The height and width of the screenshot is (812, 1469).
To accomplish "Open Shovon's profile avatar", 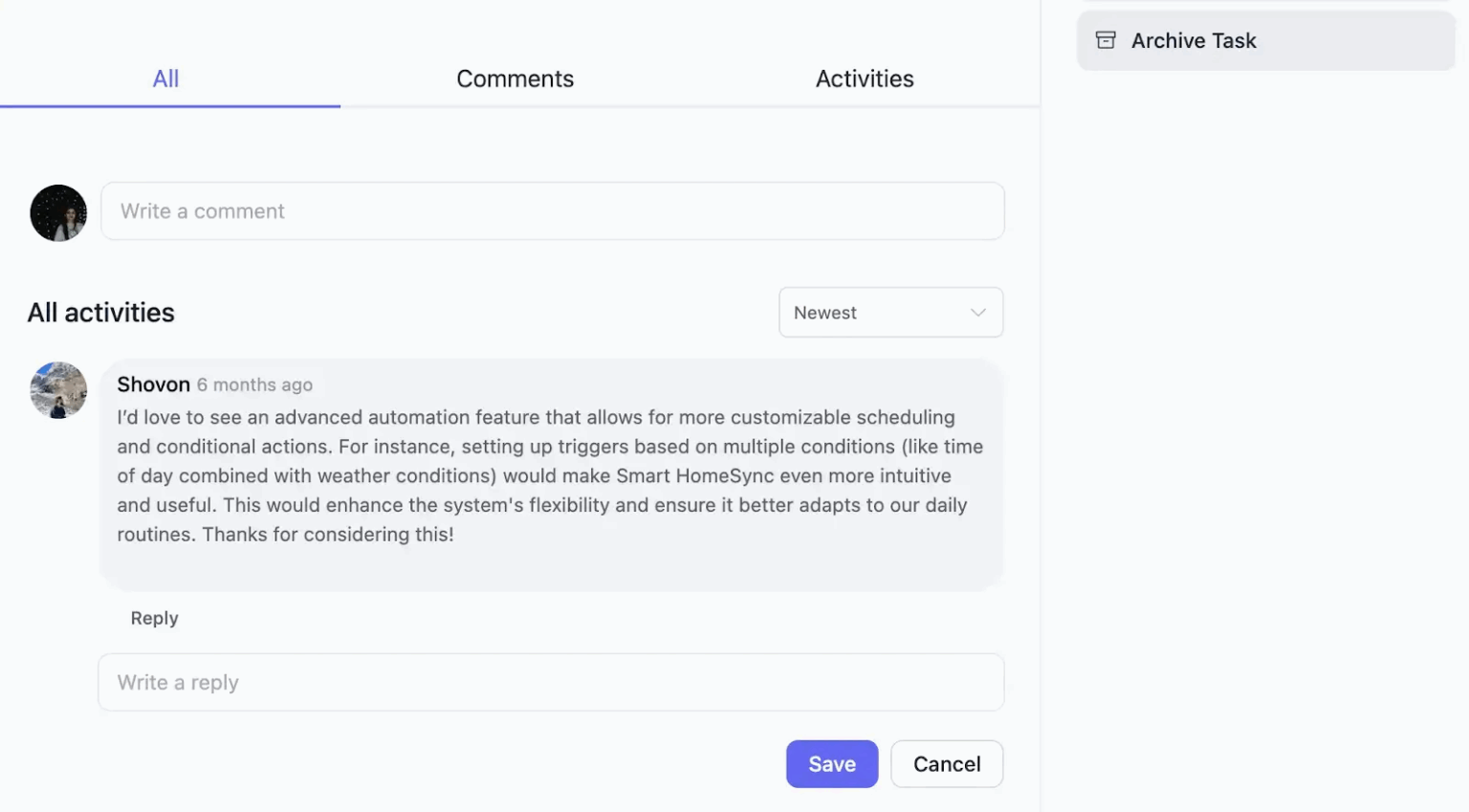I will [58, 390].
